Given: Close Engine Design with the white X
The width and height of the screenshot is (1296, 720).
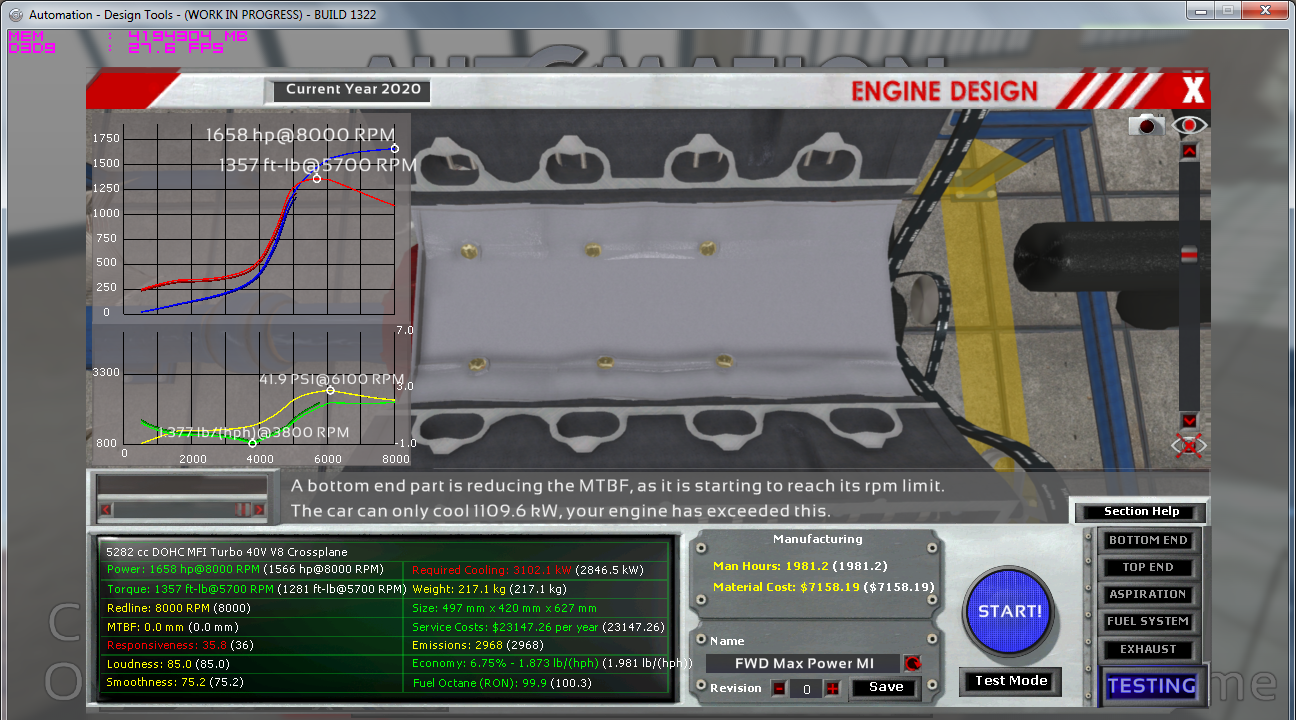Looking at the screenshot, I should click(x=1193, y=91).
